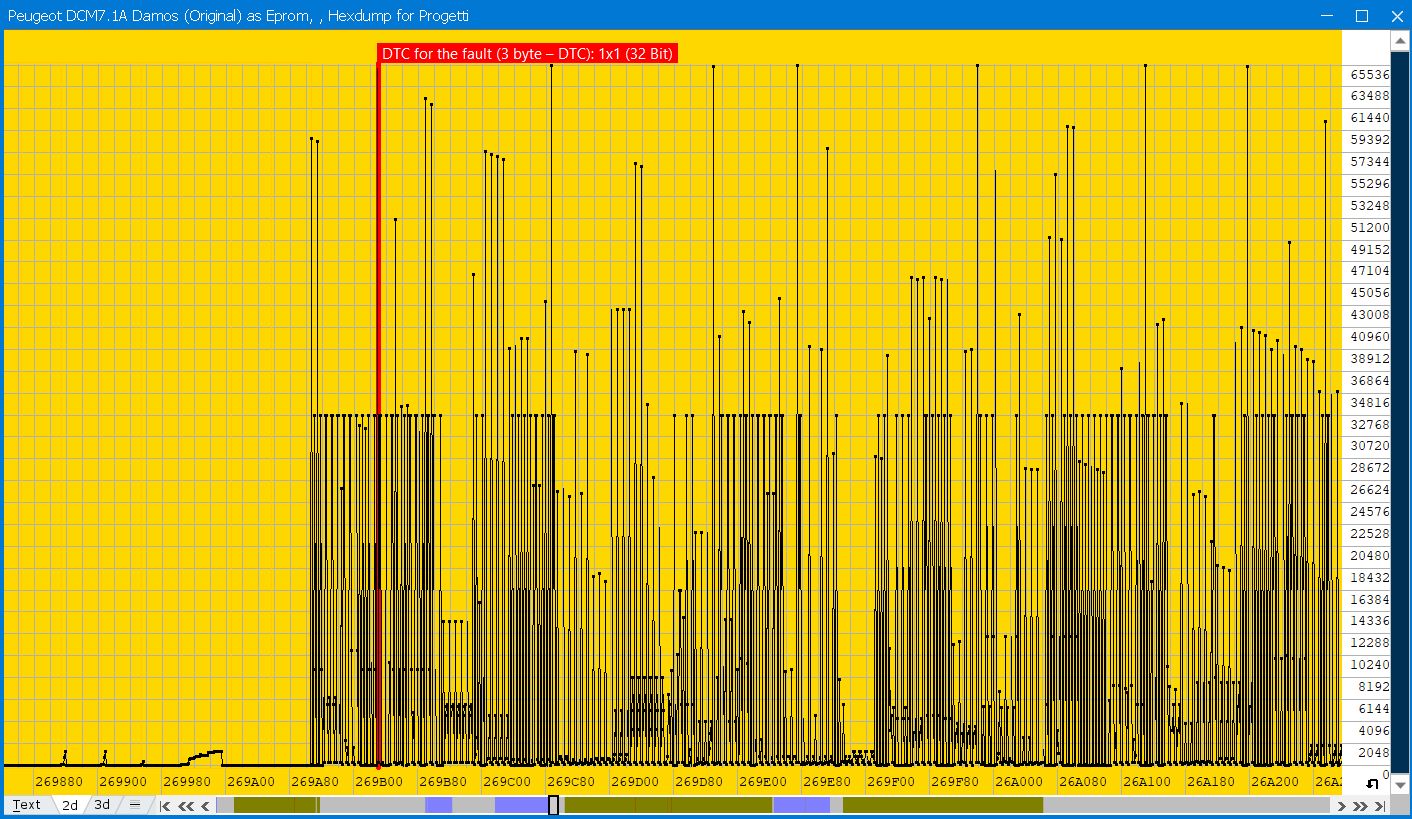Click the value axis label 2048
This screenshot has height=819, width=1412.
(x=1373, y=753)
